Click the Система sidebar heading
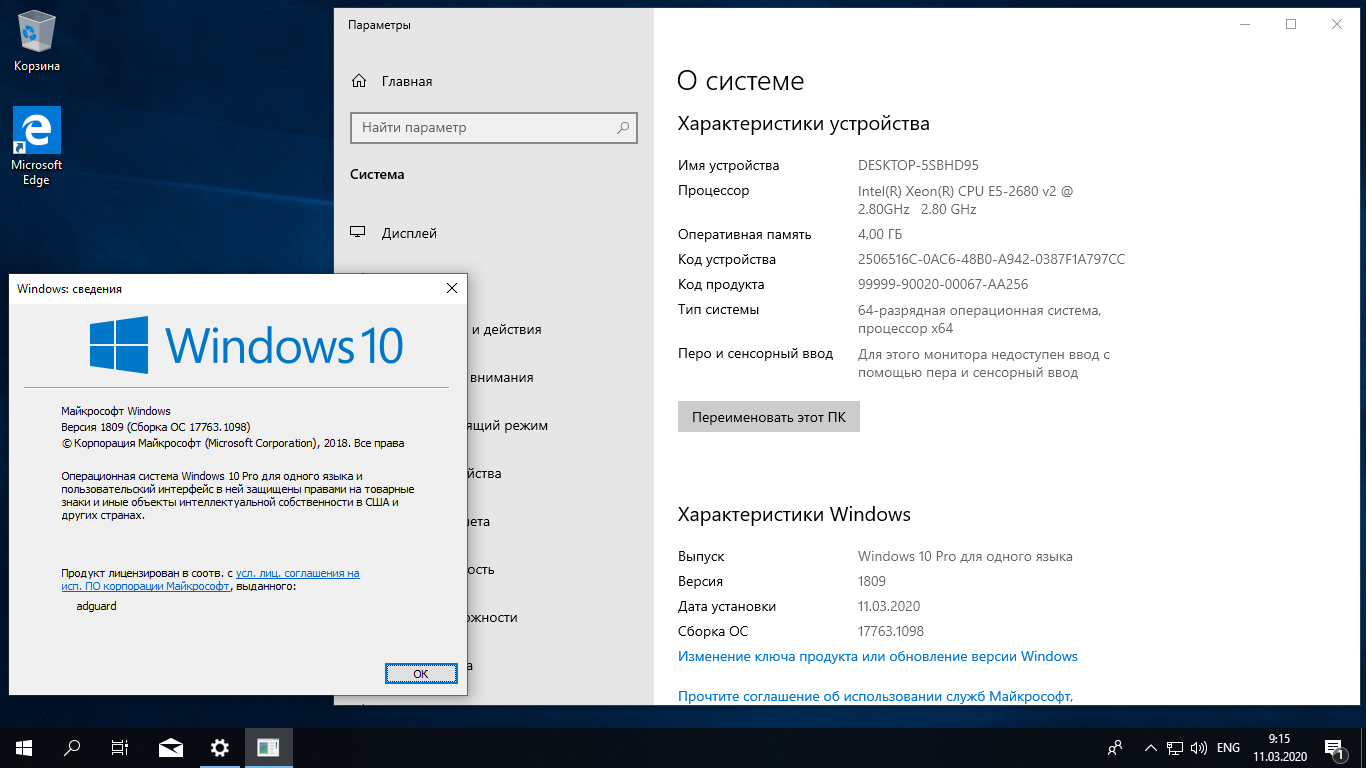This screenshot has width=1366, height=768. click(x=377, y=174)
